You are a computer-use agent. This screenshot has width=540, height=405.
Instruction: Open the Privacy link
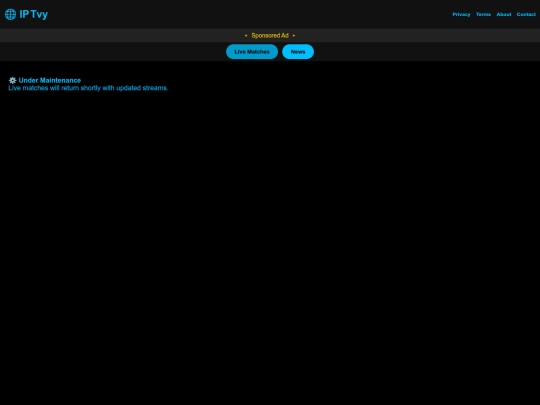[x=461, y=14]
